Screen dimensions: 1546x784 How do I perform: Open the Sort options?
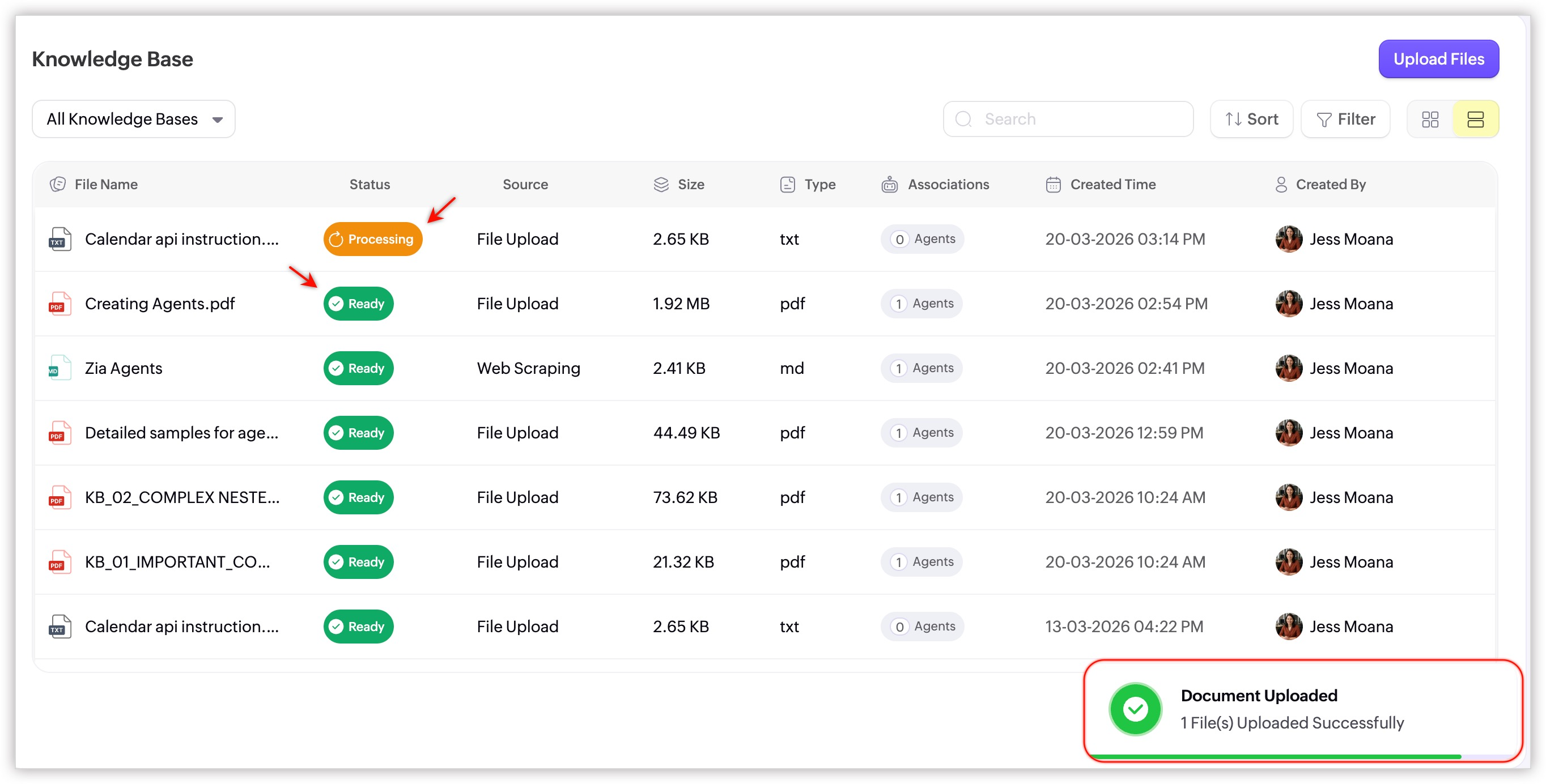pyautogui.click(x=1251, y=120)
